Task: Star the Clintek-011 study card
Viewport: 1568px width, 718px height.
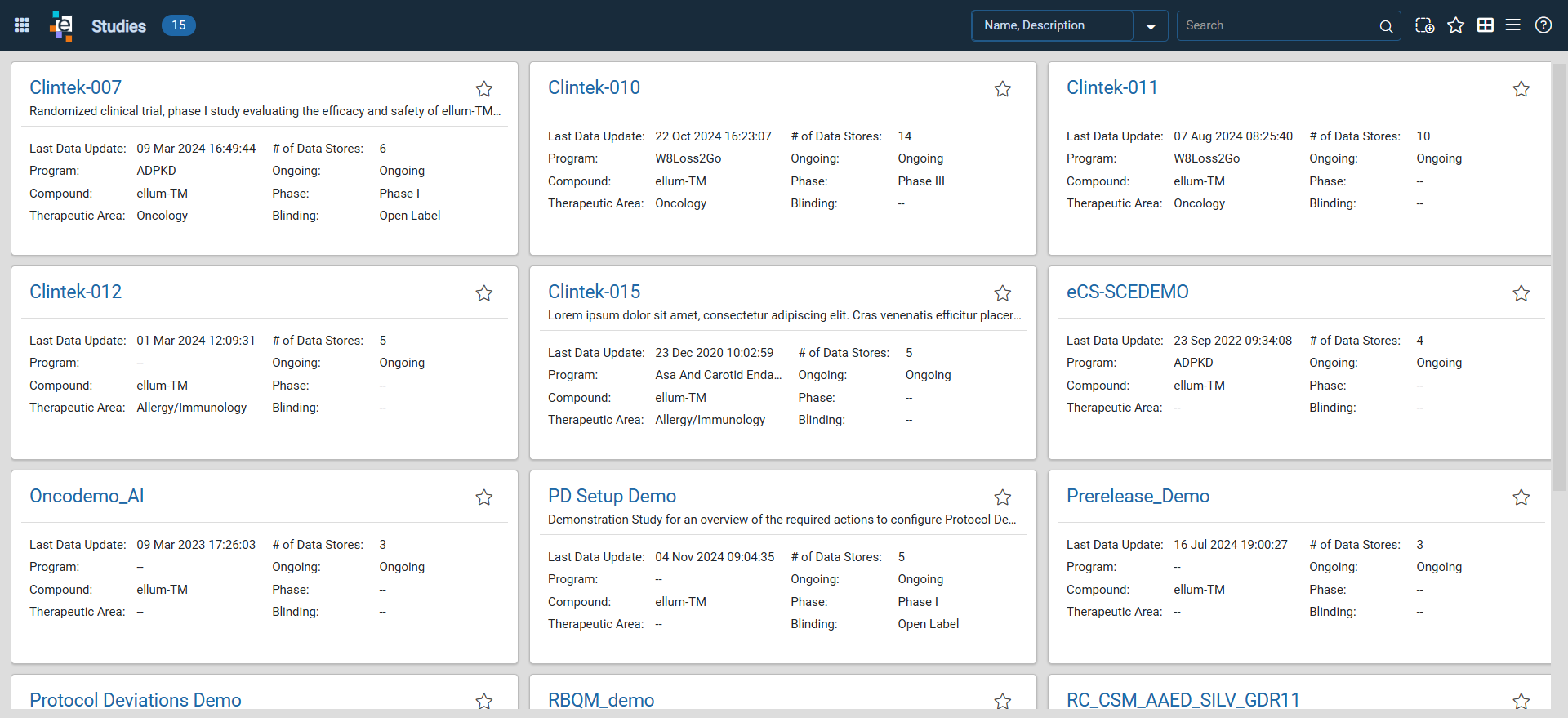Action: [1521, 89]
